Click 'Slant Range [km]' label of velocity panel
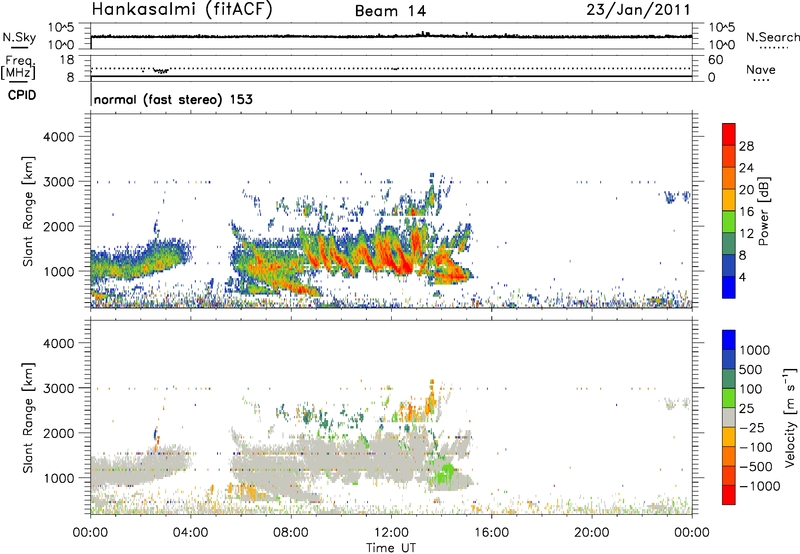The image size is (800, 554). coord(28,418)
